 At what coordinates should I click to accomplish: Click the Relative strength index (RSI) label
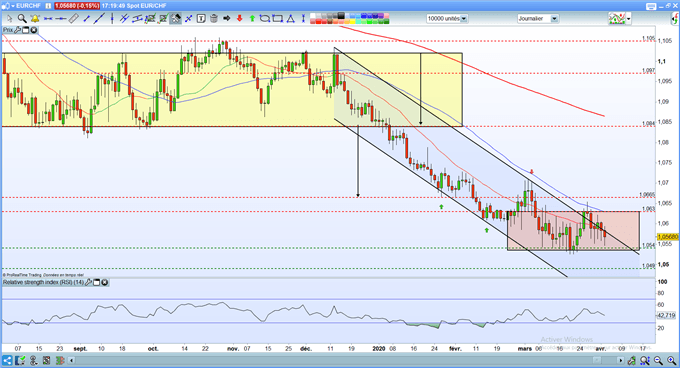[x=43, y=282]
